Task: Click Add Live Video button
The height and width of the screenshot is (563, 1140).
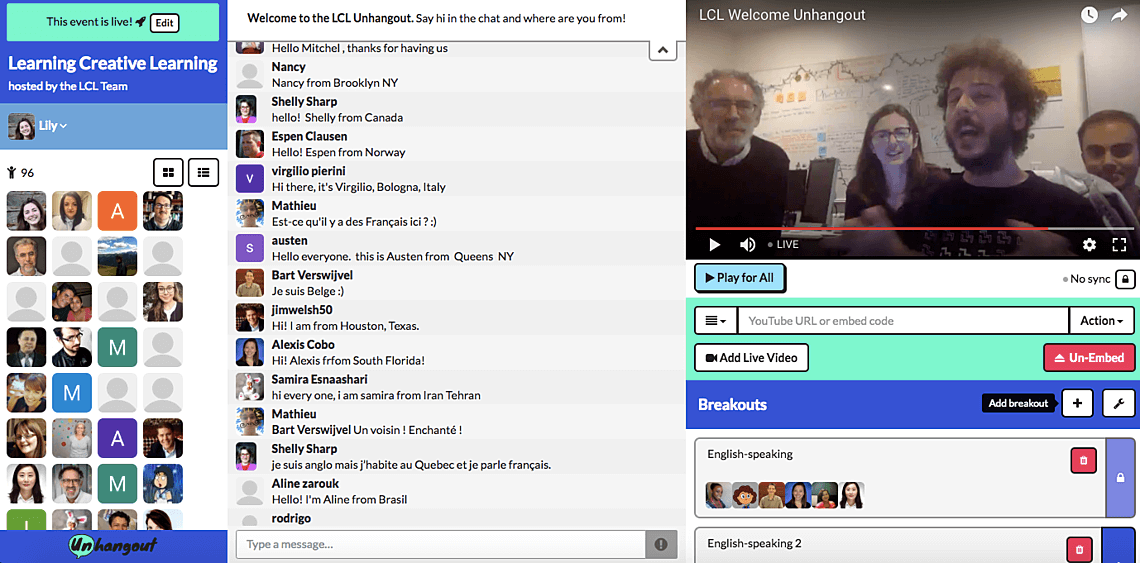Action: coord(751,358)
